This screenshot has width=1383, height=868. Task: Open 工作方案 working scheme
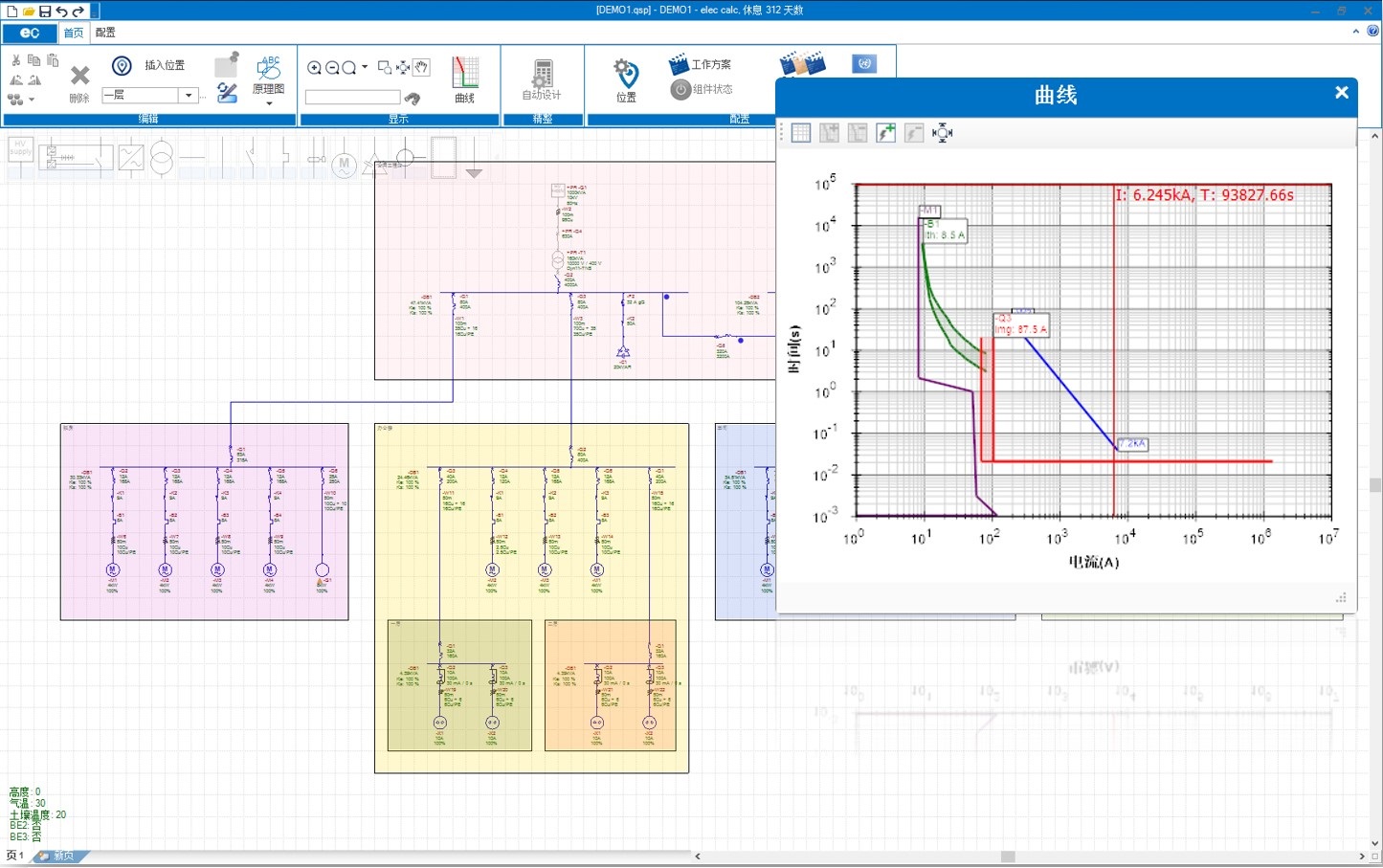pyautogui.click(x=700, y=64)
